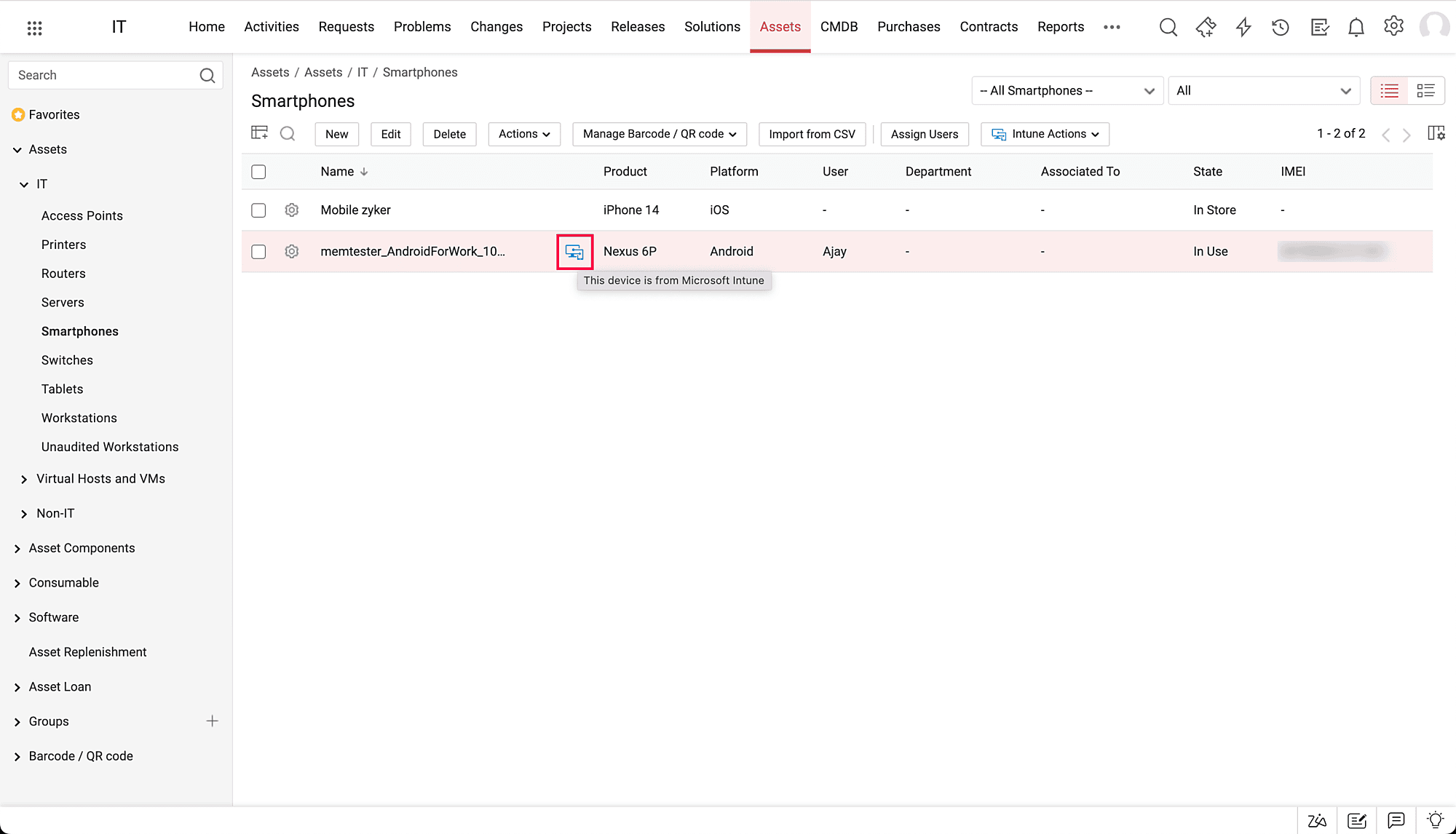Open the column chooser icon
1456x834 pixels.
[x=1436, y=133]
